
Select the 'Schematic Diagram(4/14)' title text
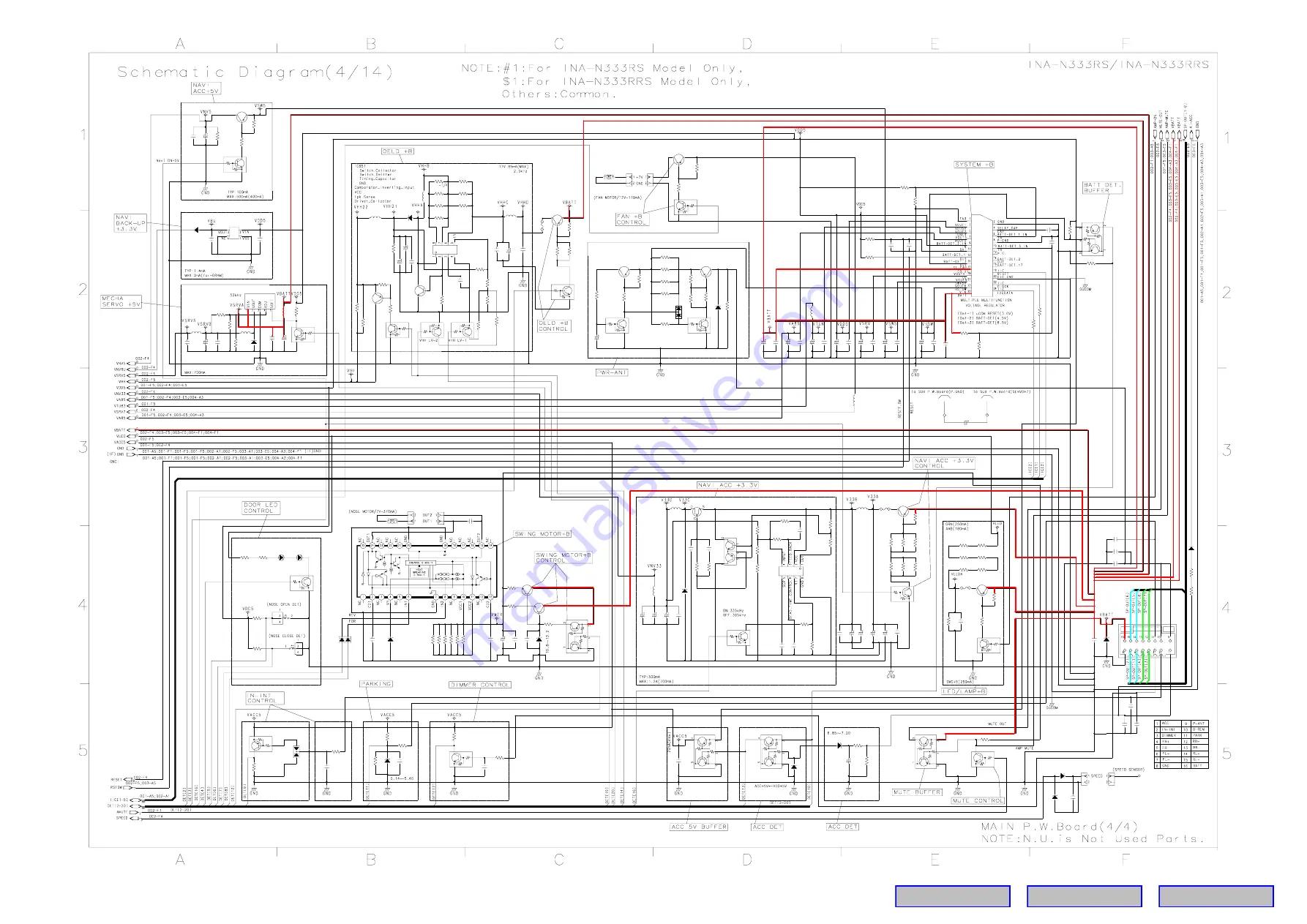pyautogui.click(x=255, y=72)
